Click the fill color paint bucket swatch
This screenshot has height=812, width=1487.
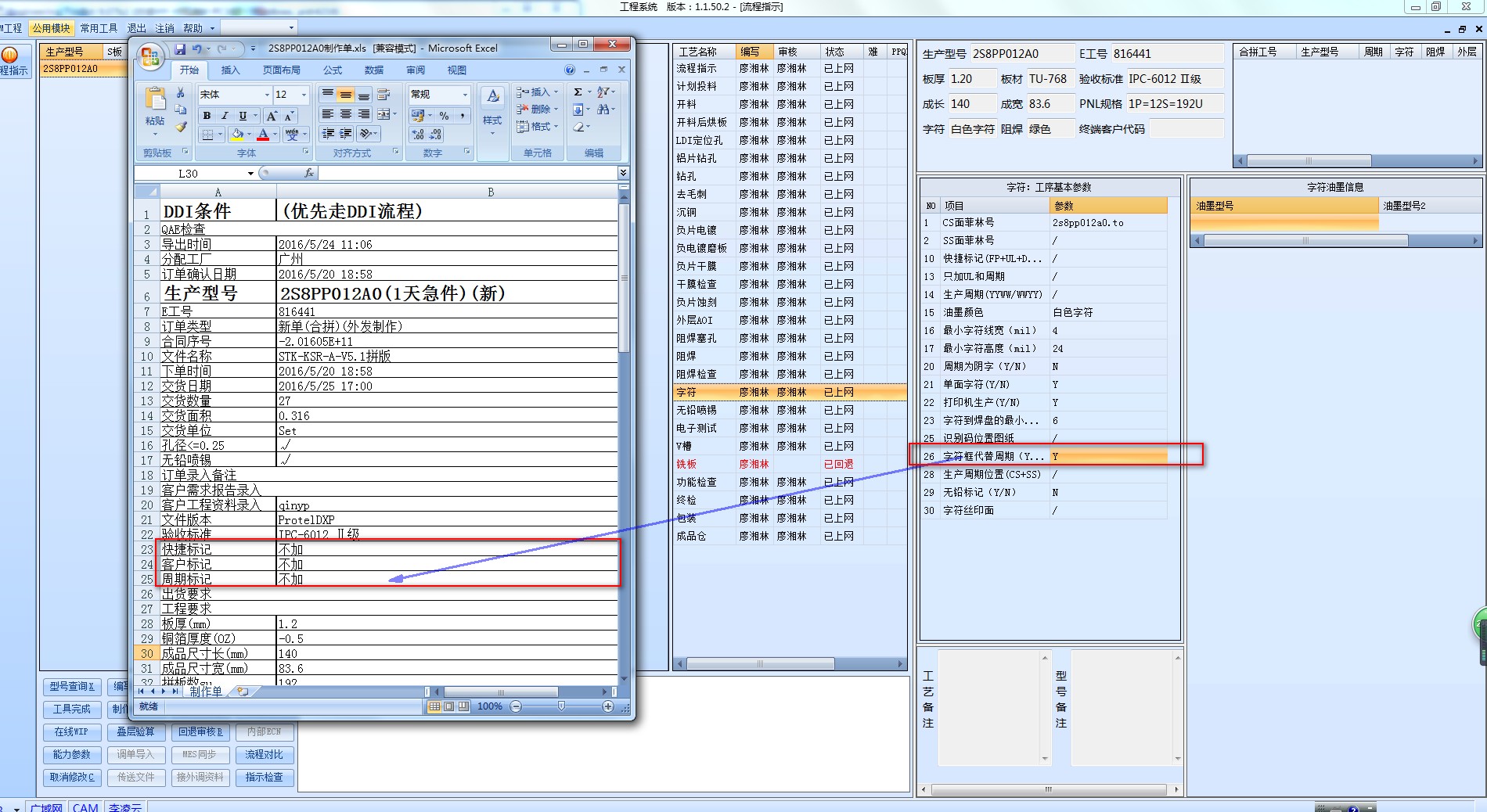coord(237,135)
